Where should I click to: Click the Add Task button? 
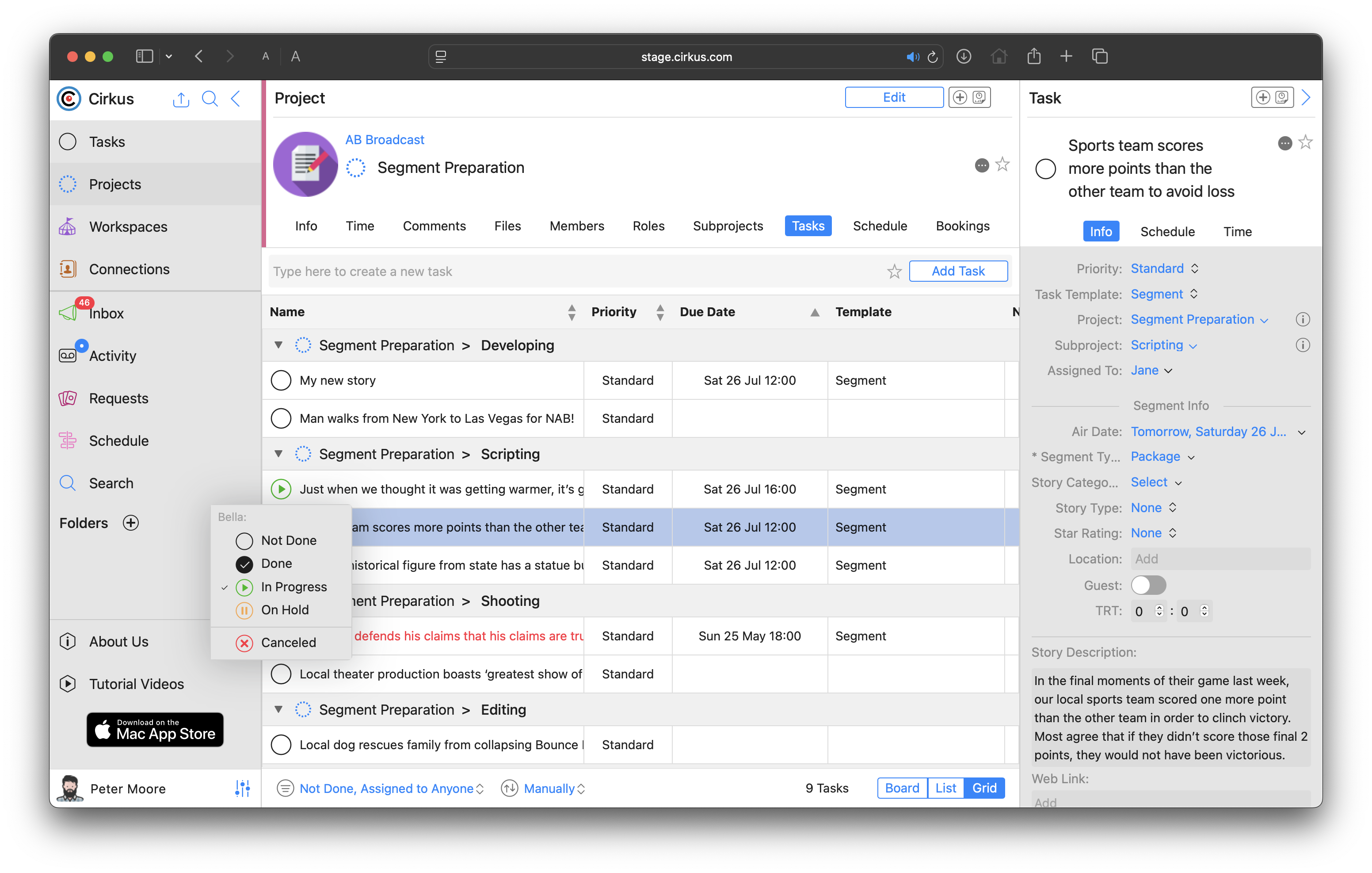pos(958,271)
